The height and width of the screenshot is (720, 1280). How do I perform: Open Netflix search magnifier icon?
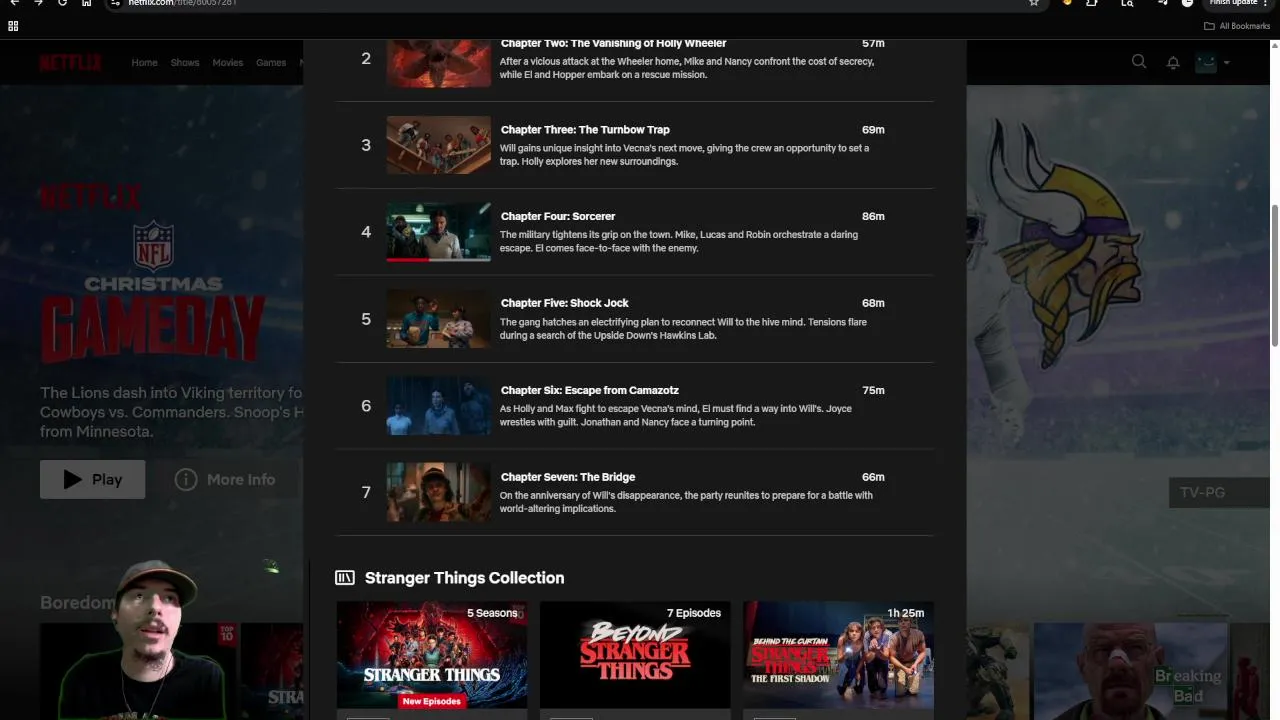(x=1139, y=62)
